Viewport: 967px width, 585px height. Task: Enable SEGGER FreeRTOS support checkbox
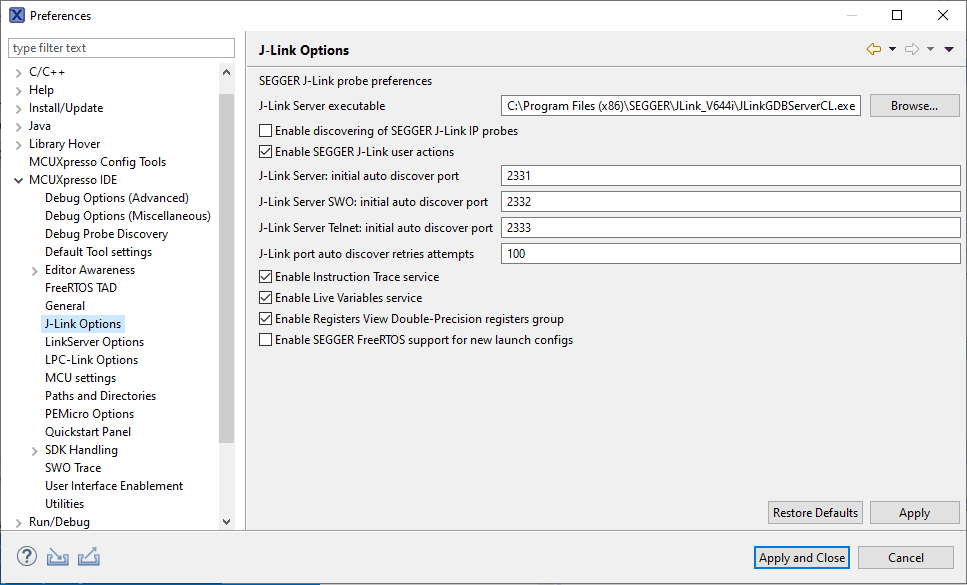[265, 340]
